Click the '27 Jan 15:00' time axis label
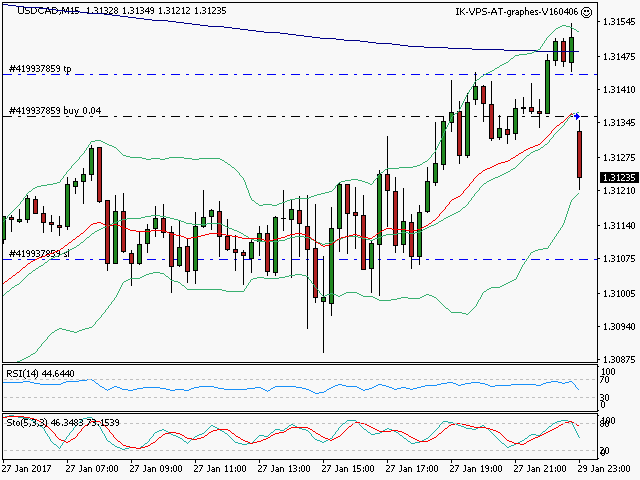640x480 pixels. tap(348, 468)
